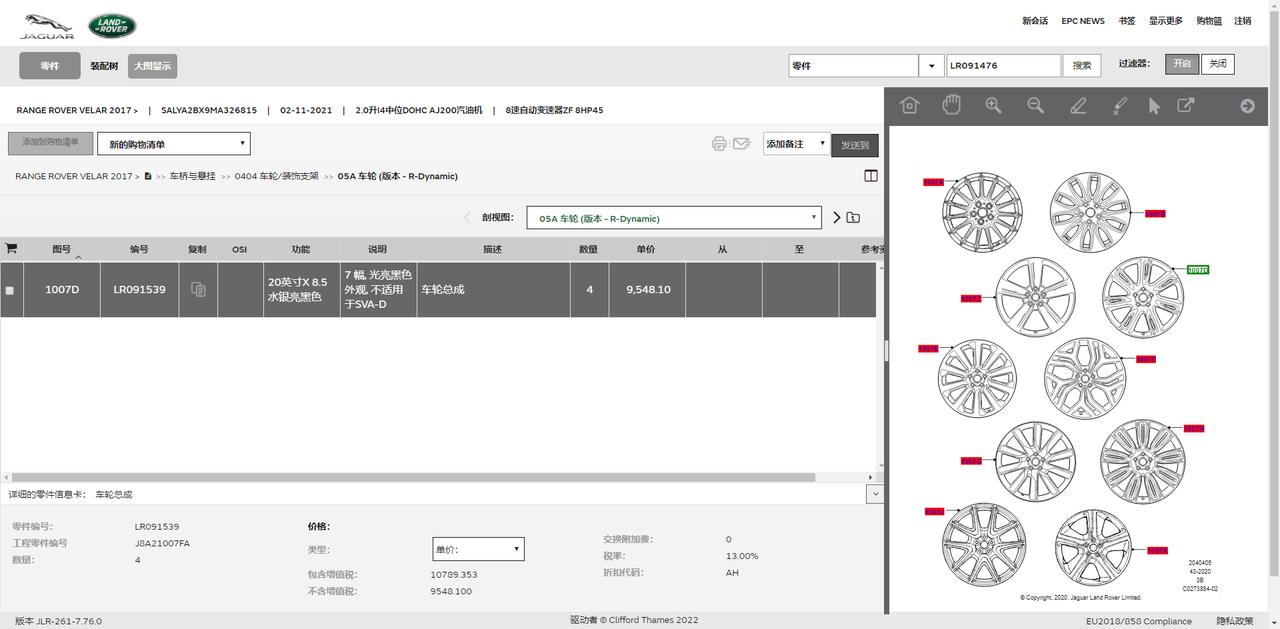This screenshot has width=1280, height=629.
Task: Turn filter on with 开启
Action: [1183, 64]
